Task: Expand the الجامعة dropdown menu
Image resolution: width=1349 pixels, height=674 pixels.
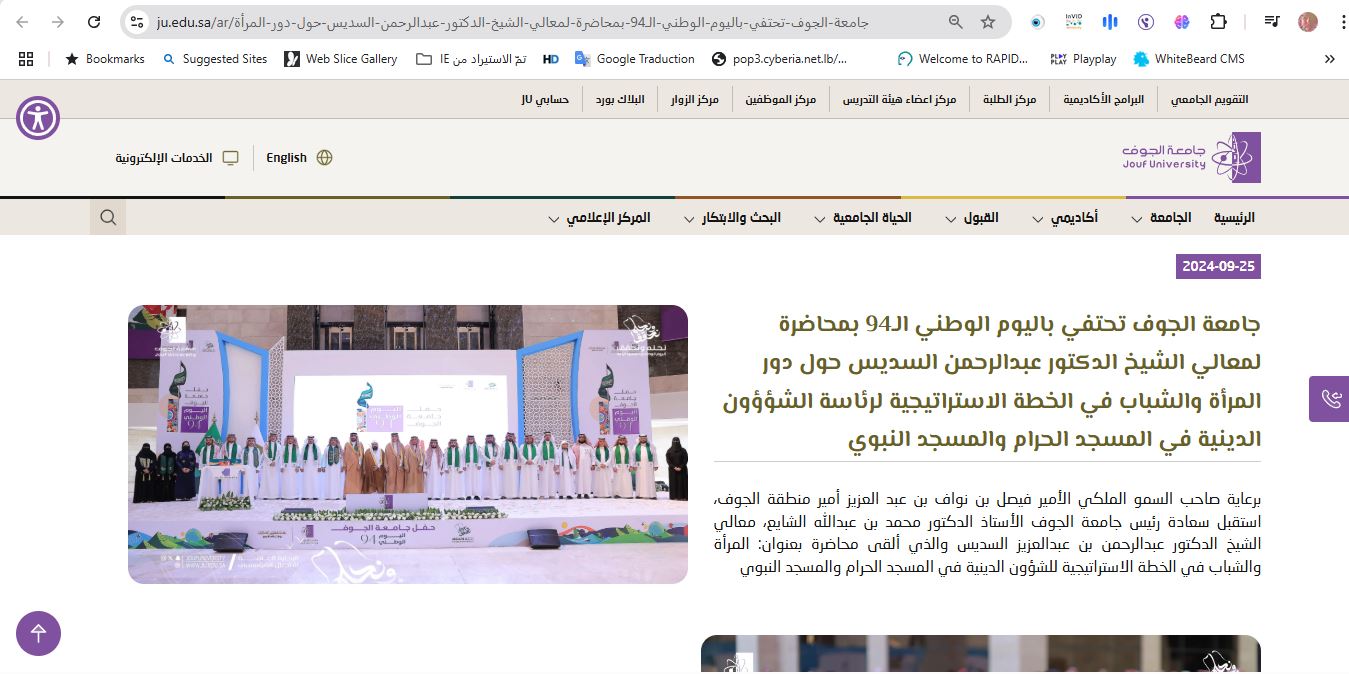Action: click(x=1160, y=218)
